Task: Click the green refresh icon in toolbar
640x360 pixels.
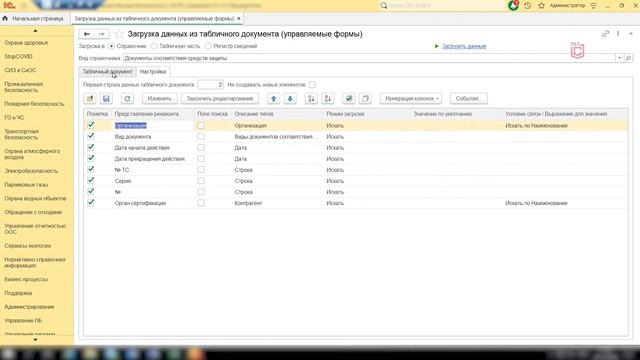Action: (x=127, y=98)
